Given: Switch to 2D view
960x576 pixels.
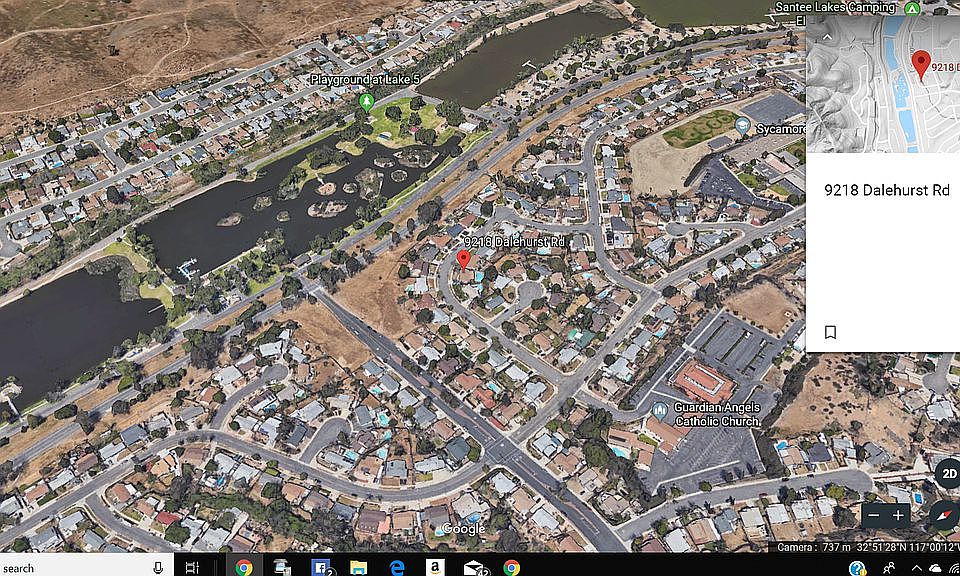Looking at the screenshot, I should pos(948,473).
